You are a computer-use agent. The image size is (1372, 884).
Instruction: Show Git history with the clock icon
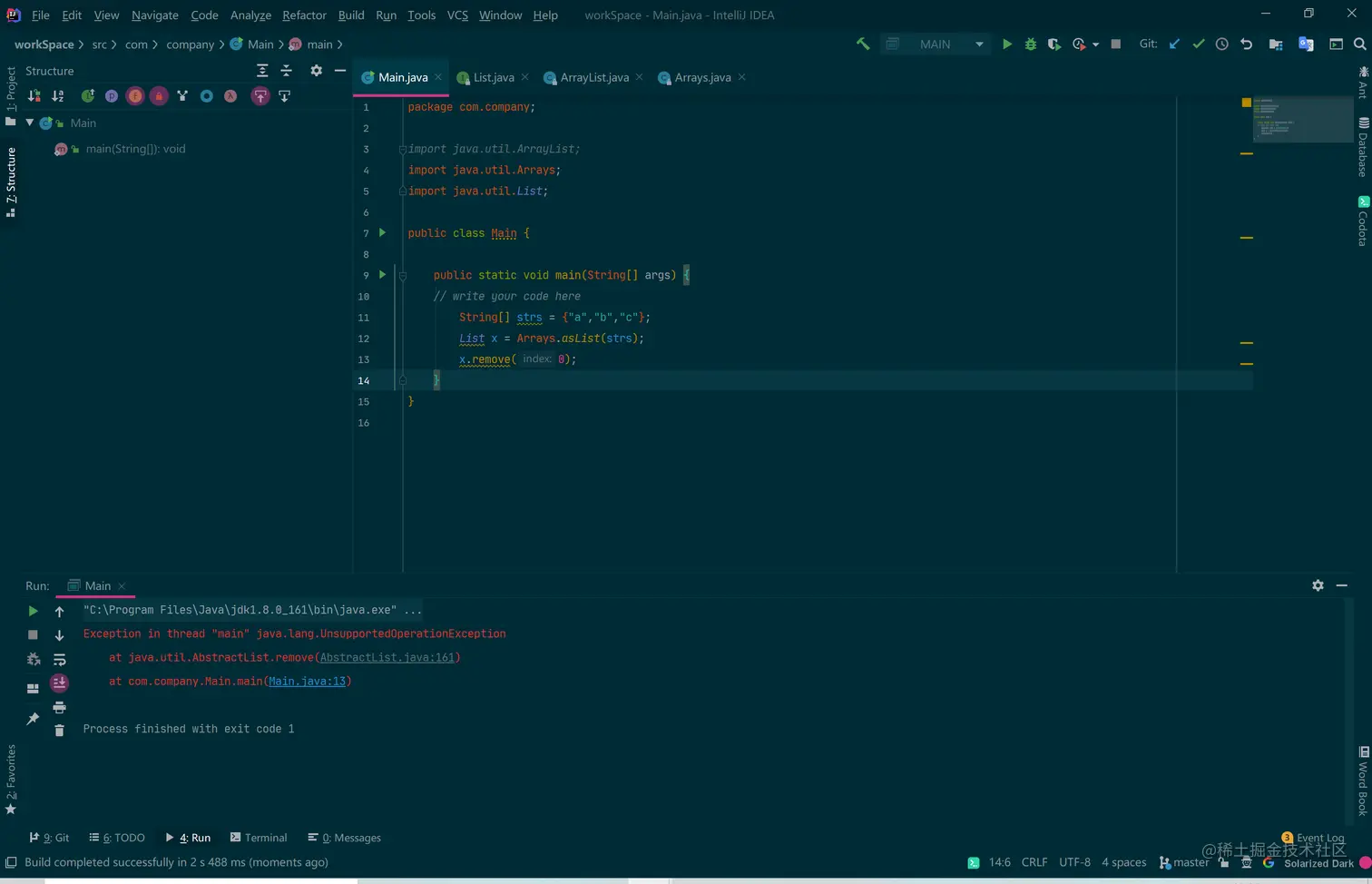(x=1222, y=44)
